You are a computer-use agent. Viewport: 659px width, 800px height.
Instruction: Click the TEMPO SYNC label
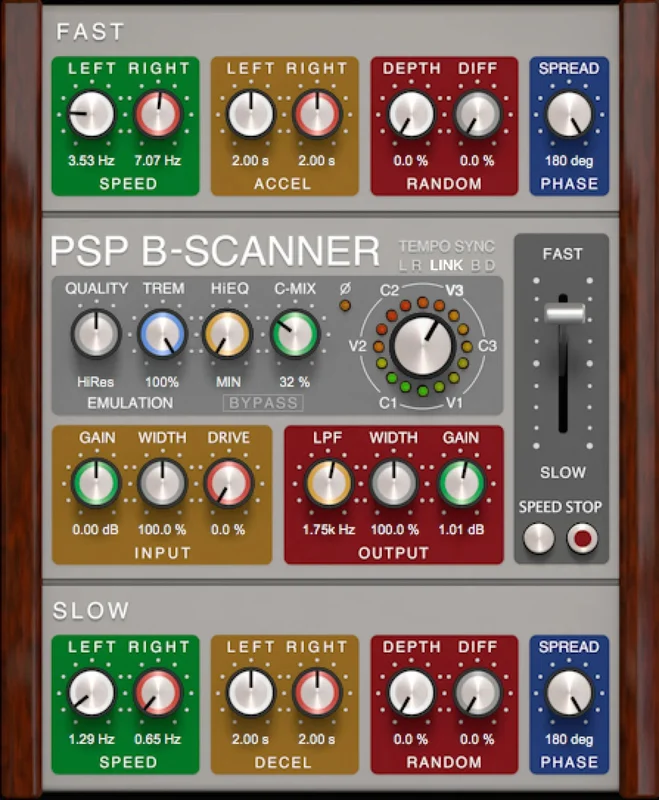(x=446, y=246)
